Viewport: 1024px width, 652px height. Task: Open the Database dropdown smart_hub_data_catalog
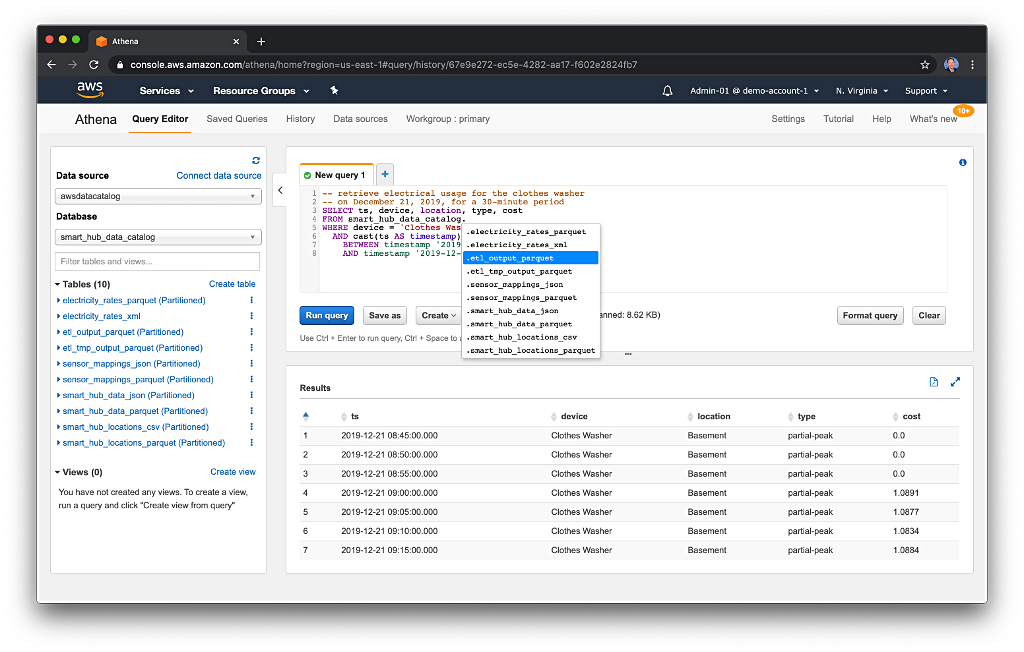(x=158, y=237)
